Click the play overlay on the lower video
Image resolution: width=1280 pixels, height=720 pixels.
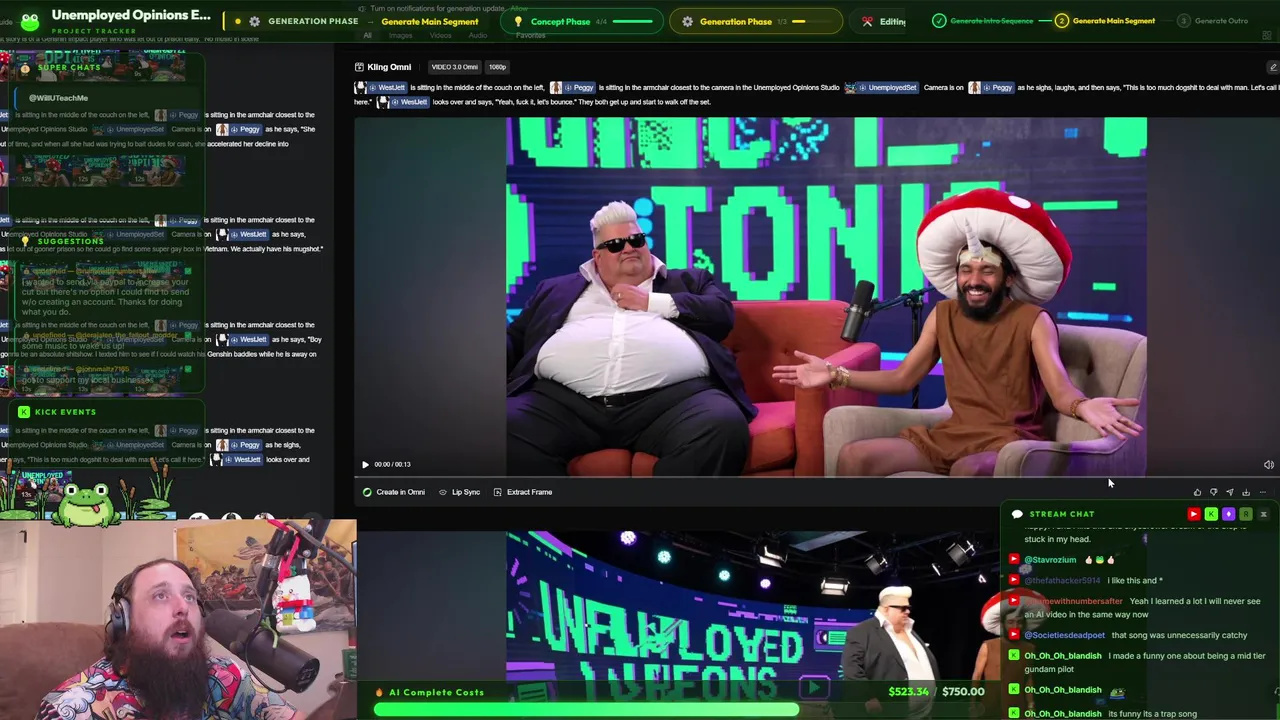tap(815, 688)
